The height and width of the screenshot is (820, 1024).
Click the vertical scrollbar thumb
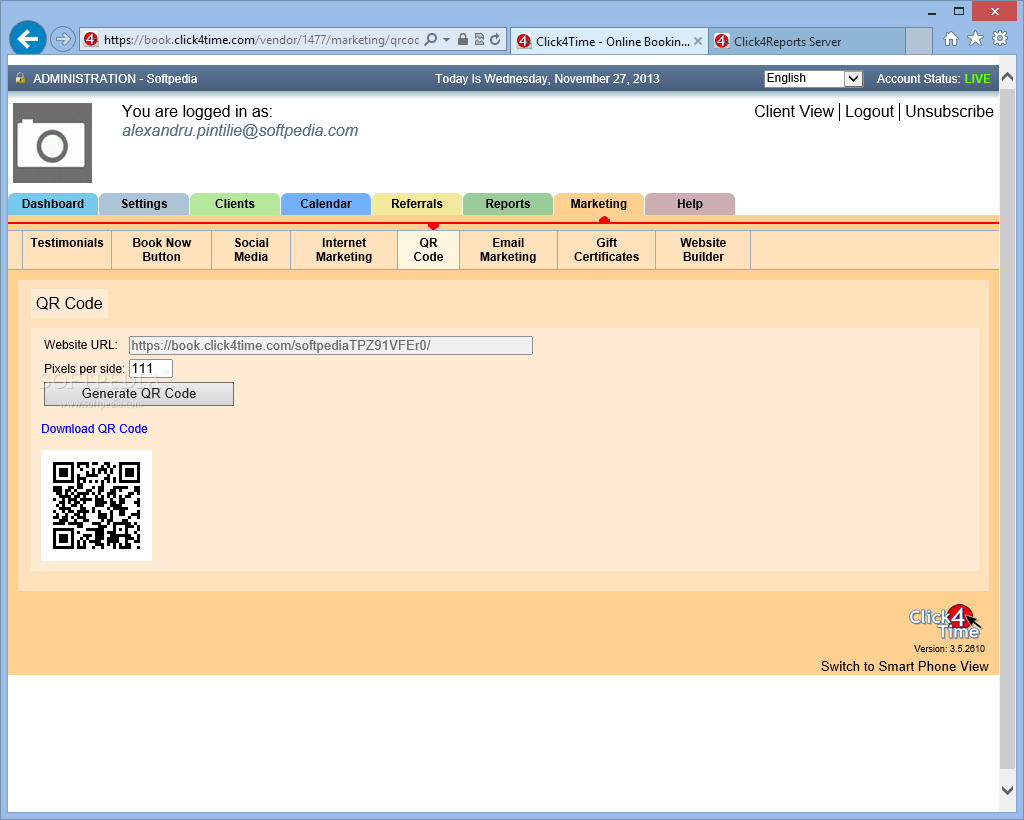pyautogui.click(x=1008, y=428)
